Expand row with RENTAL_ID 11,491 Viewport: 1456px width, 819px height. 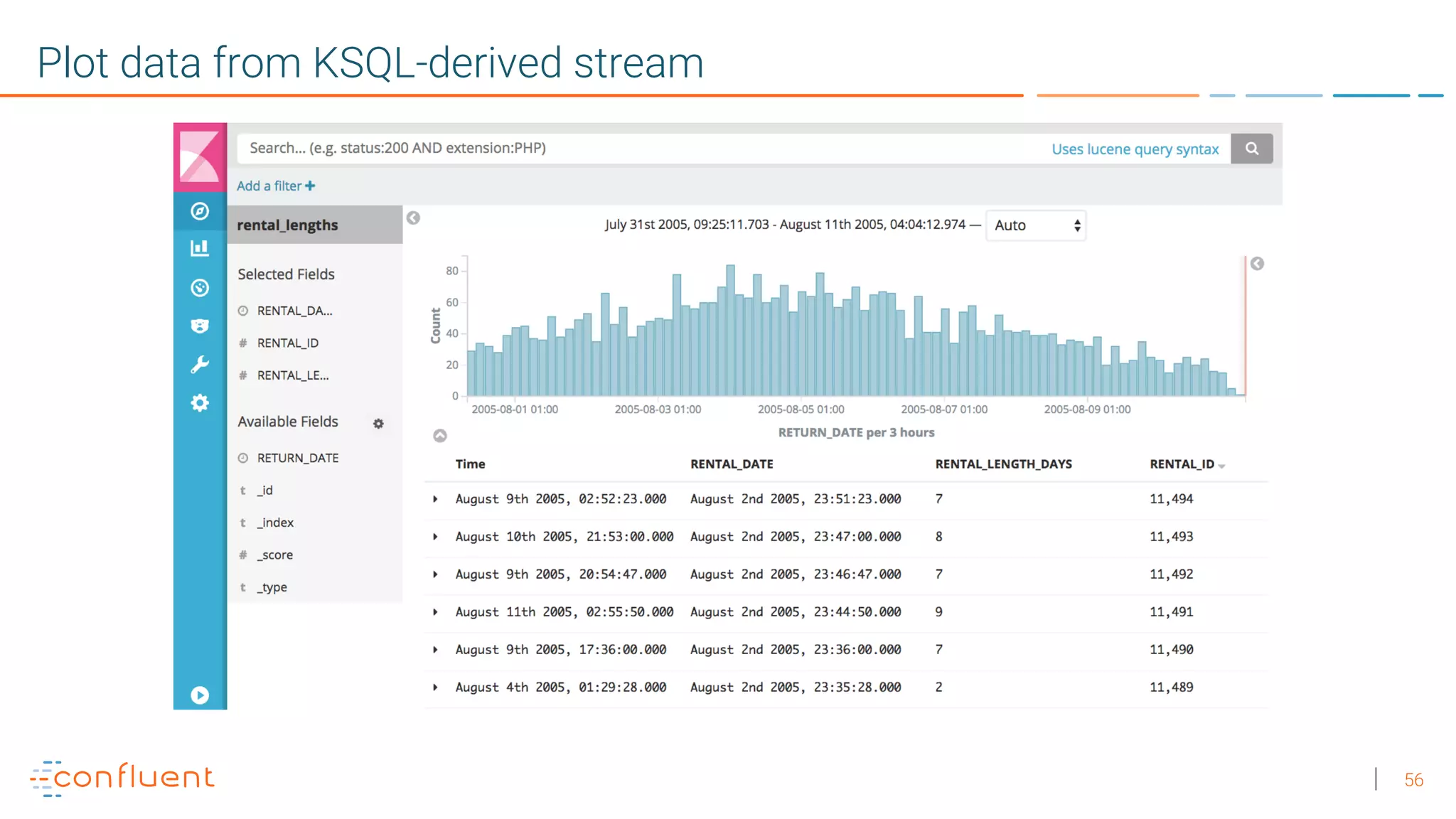(x=435, y=612)
